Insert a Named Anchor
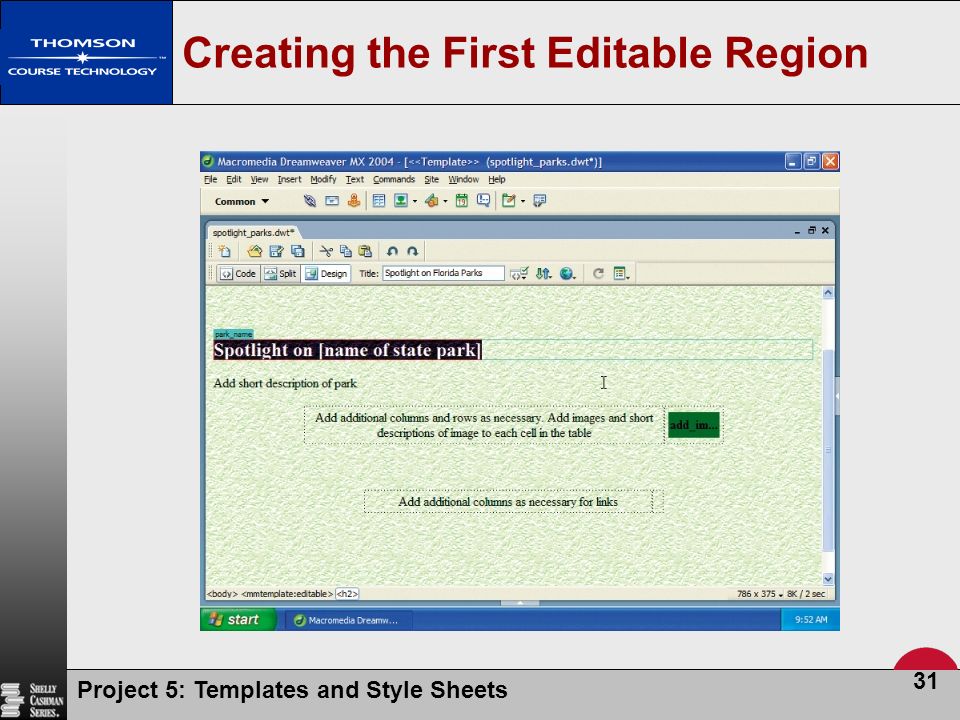 point(354,201)
